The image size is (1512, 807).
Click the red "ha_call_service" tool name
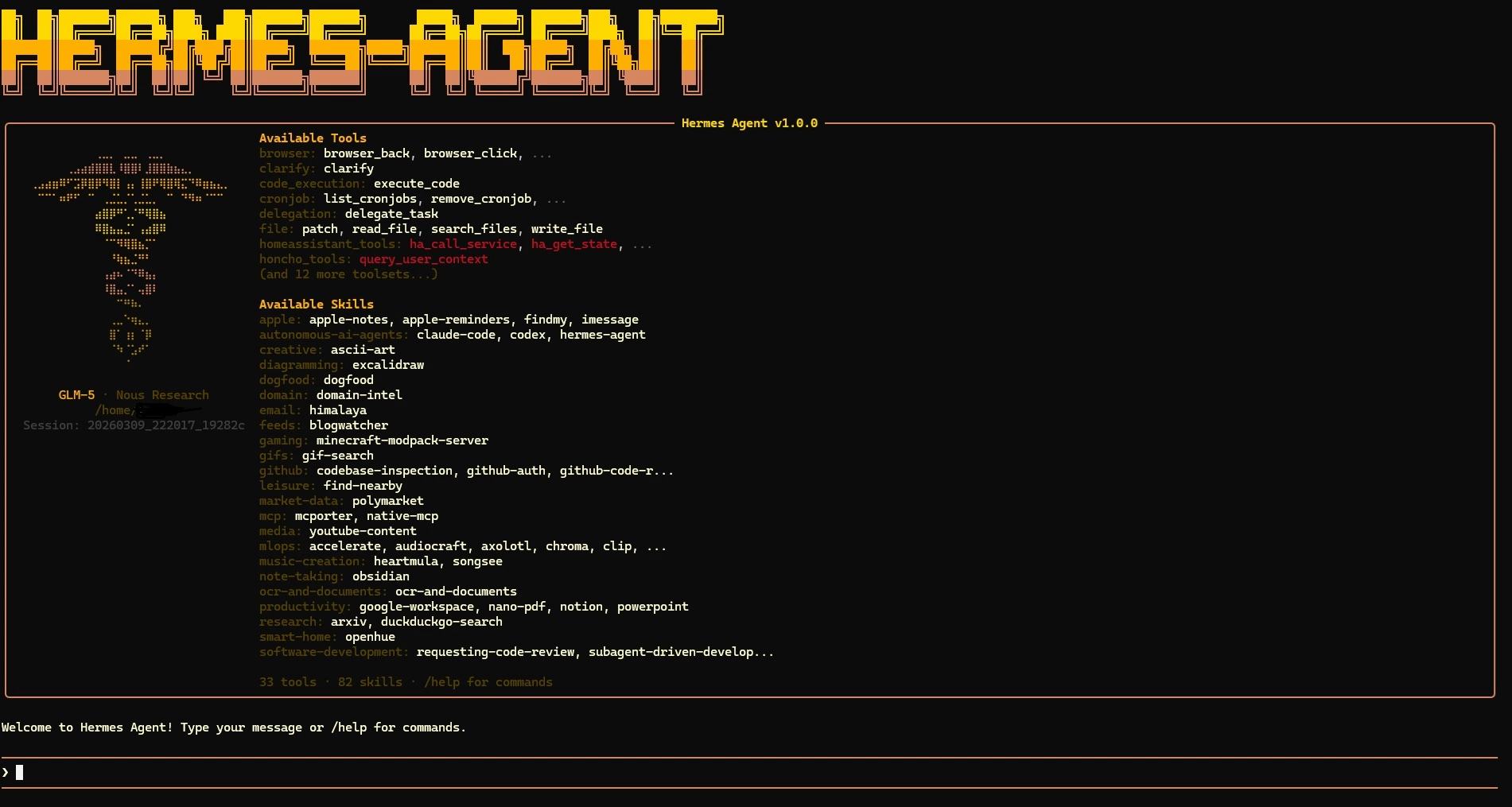(463, 244)
